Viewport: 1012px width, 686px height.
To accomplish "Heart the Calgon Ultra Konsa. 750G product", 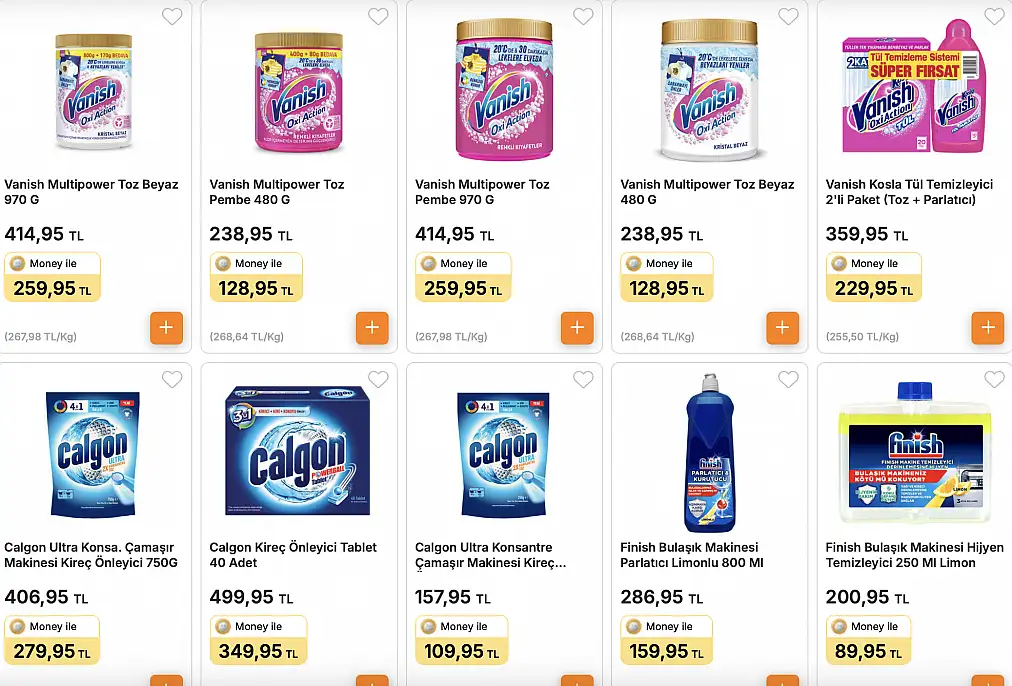I will click(x=172, y=379).
